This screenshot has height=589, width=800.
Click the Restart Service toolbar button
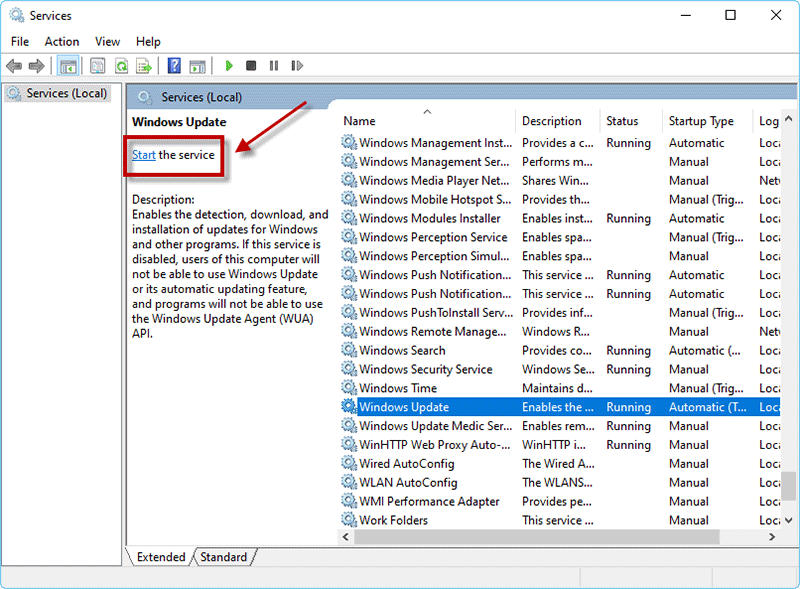[297, 66]
